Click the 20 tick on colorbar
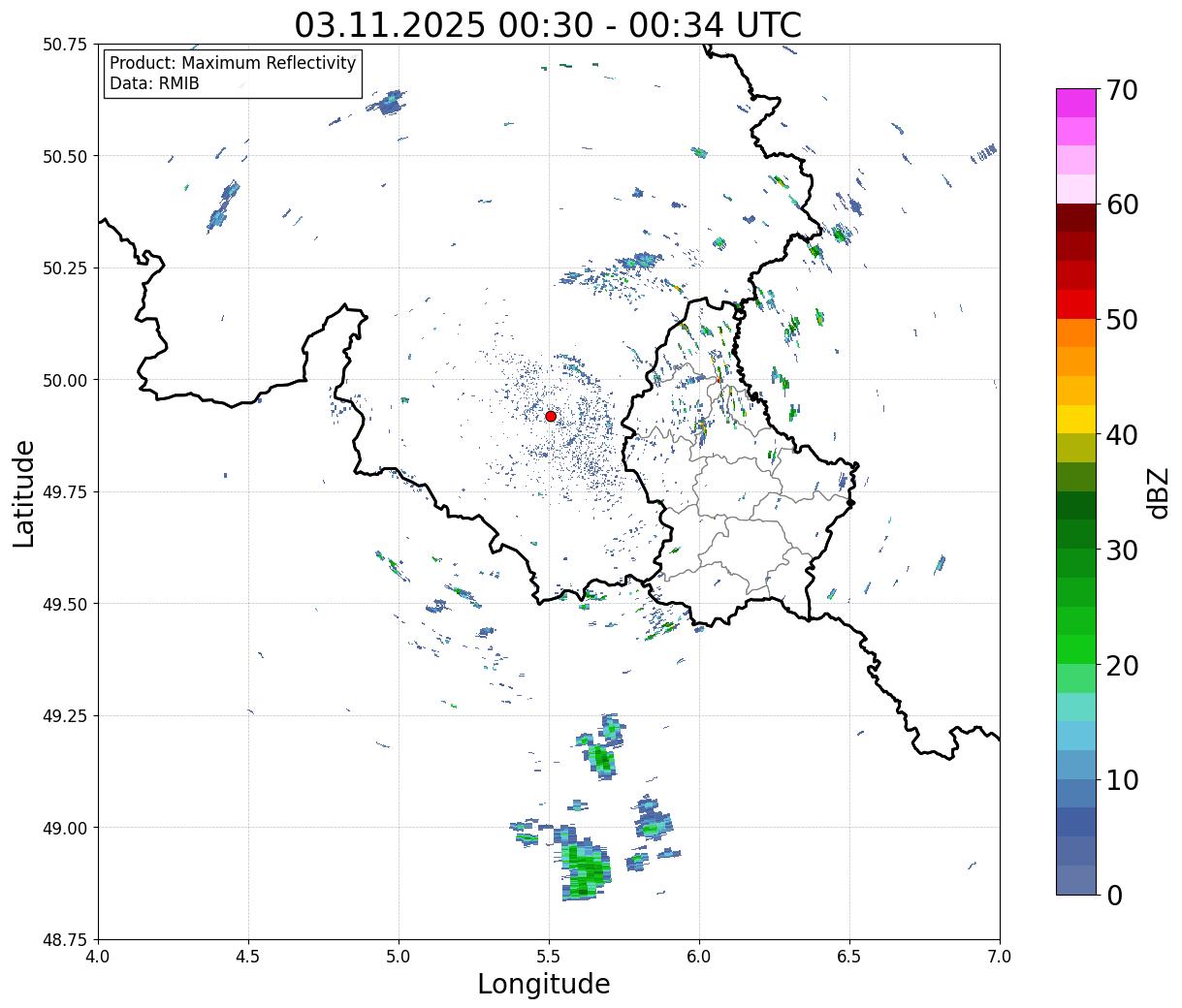1182x1008 pixels. pyautogui.click(x=1121, y=665)
